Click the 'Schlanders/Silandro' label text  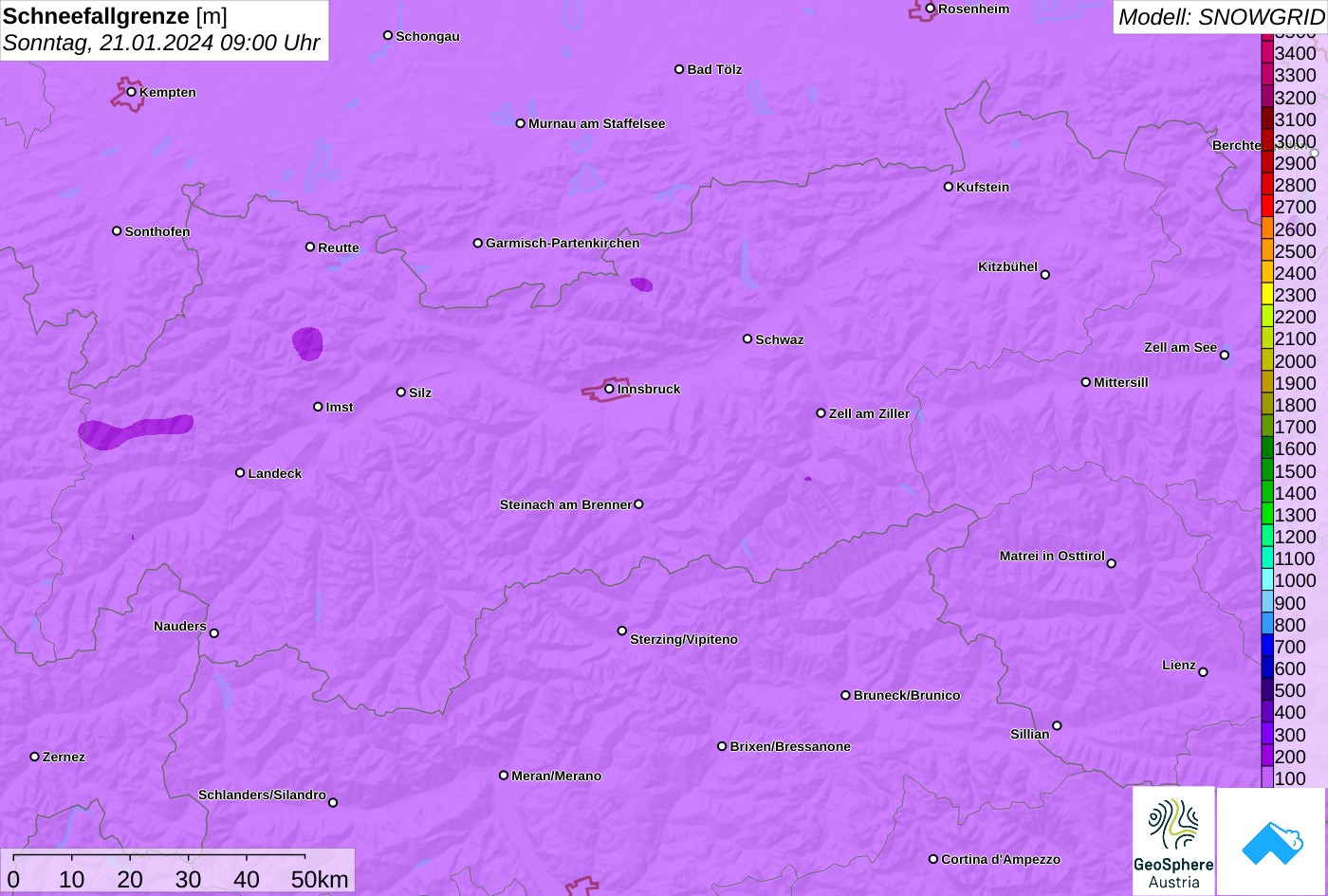click(x=262, y=795)
